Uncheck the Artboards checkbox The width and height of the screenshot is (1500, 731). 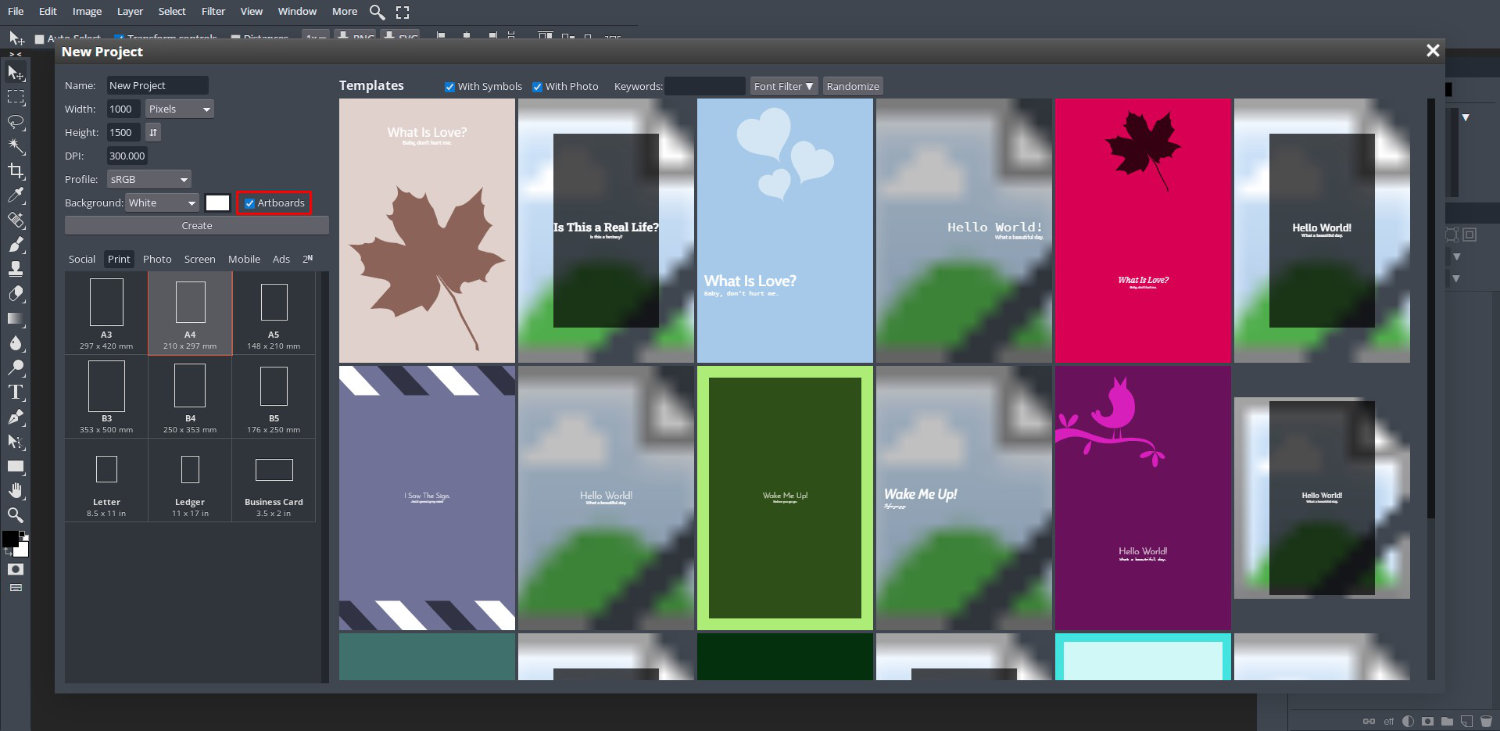click(250, 203)
